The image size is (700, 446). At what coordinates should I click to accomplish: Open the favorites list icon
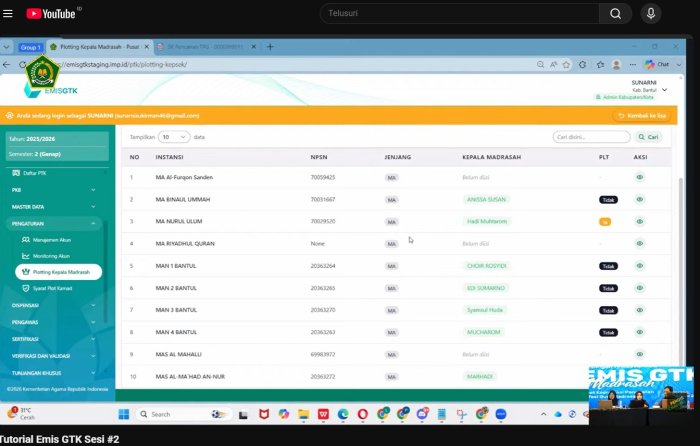[600, 65]
